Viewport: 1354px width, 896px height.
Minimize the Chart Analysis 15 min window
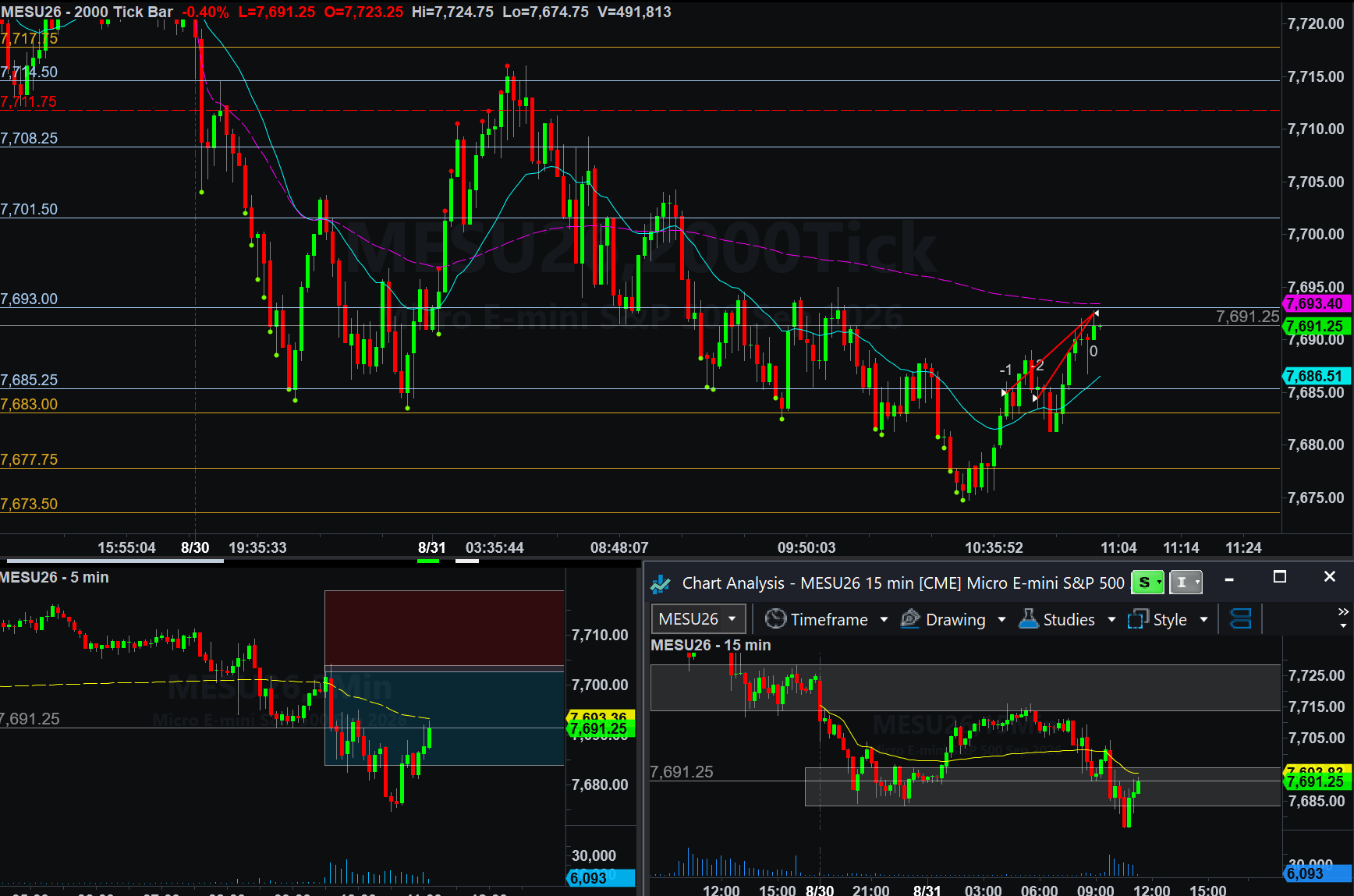click(x=1229, y=579)
